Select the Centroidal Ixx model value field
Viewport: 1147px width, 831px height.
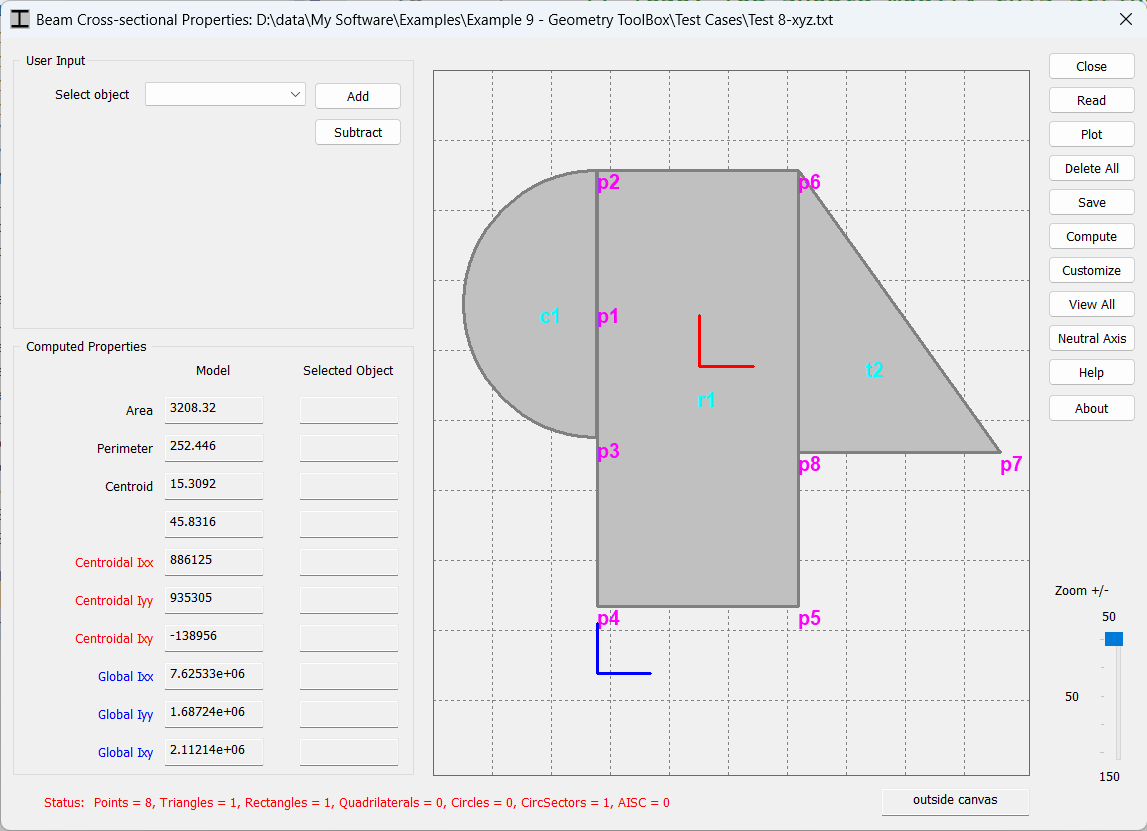[x=213, y=561]
